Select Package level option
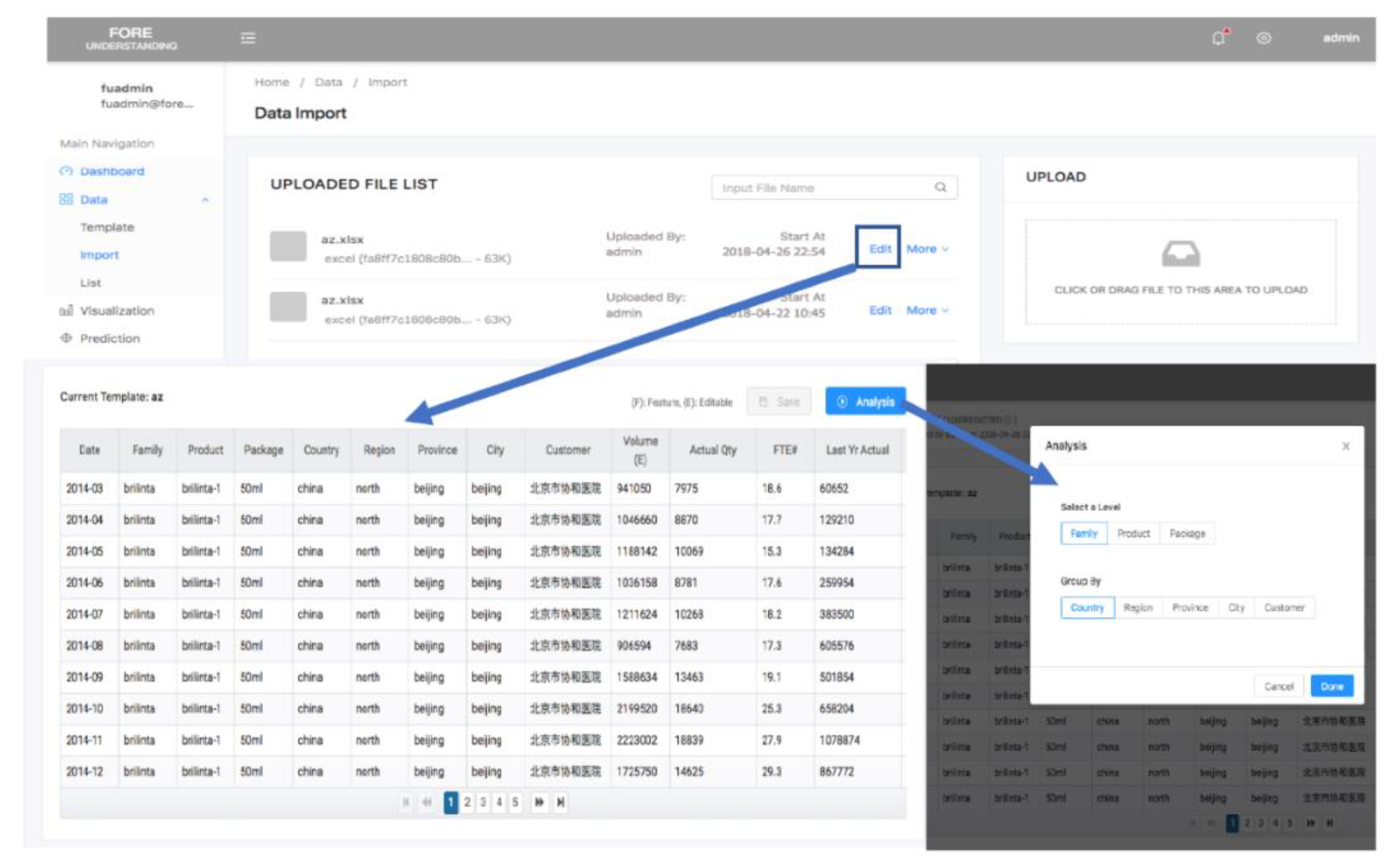 [1187, 533]
